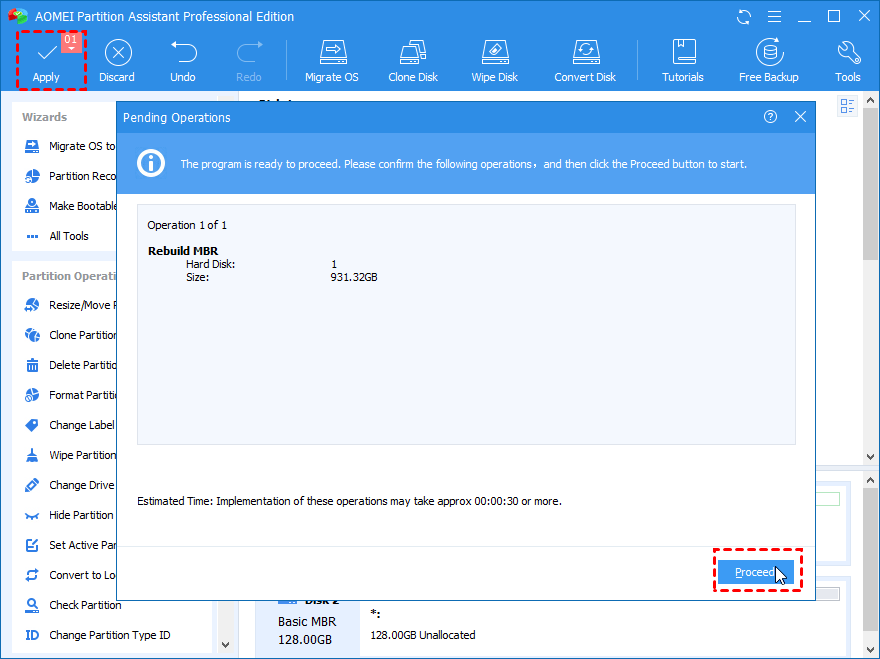Open the Tools wrench icon
Image resolution: width=880 pixels, height=659 pixels.
848,53
